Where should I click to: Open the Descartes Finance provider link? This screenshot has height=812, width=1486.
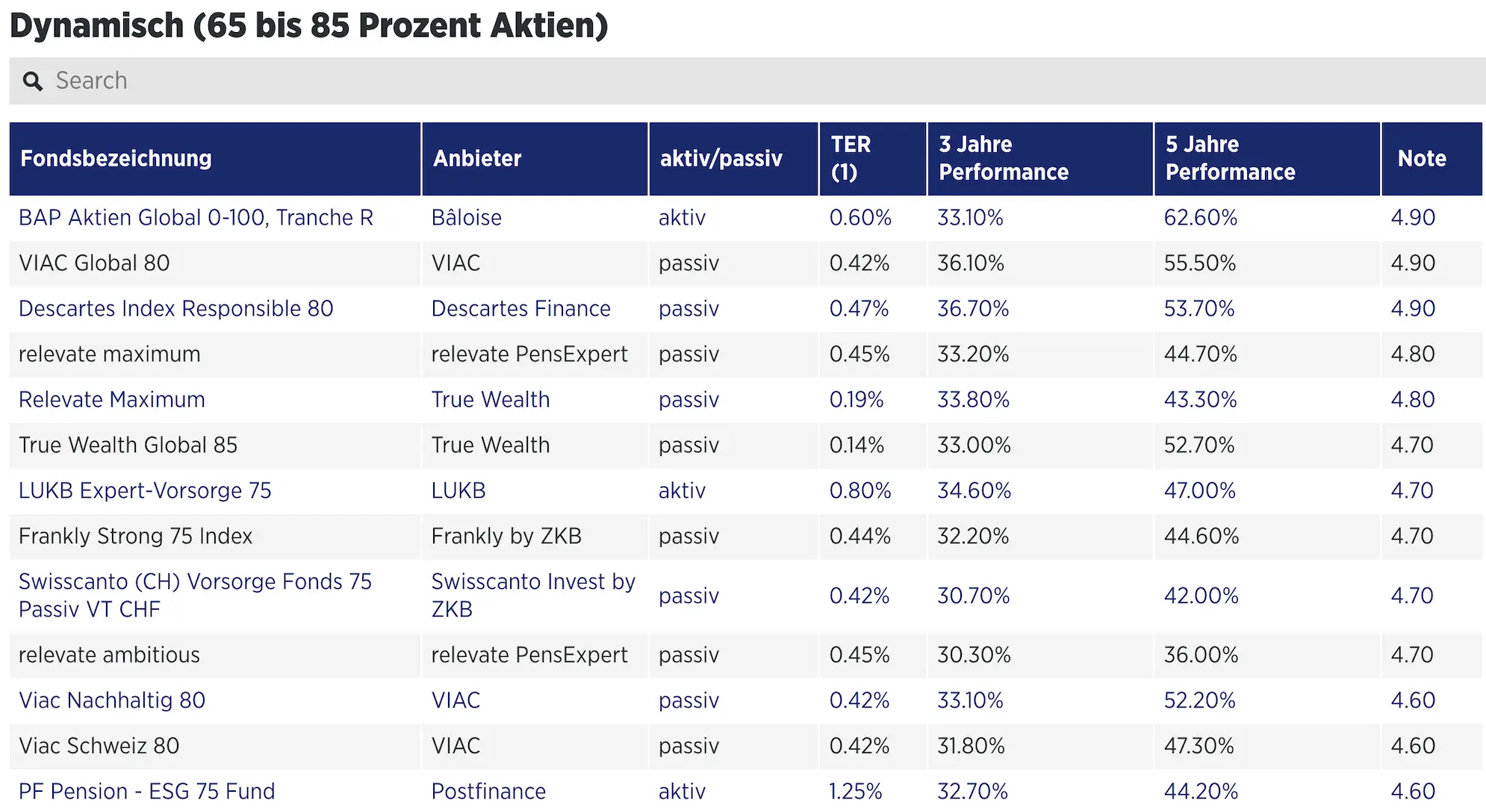[520, 308]
